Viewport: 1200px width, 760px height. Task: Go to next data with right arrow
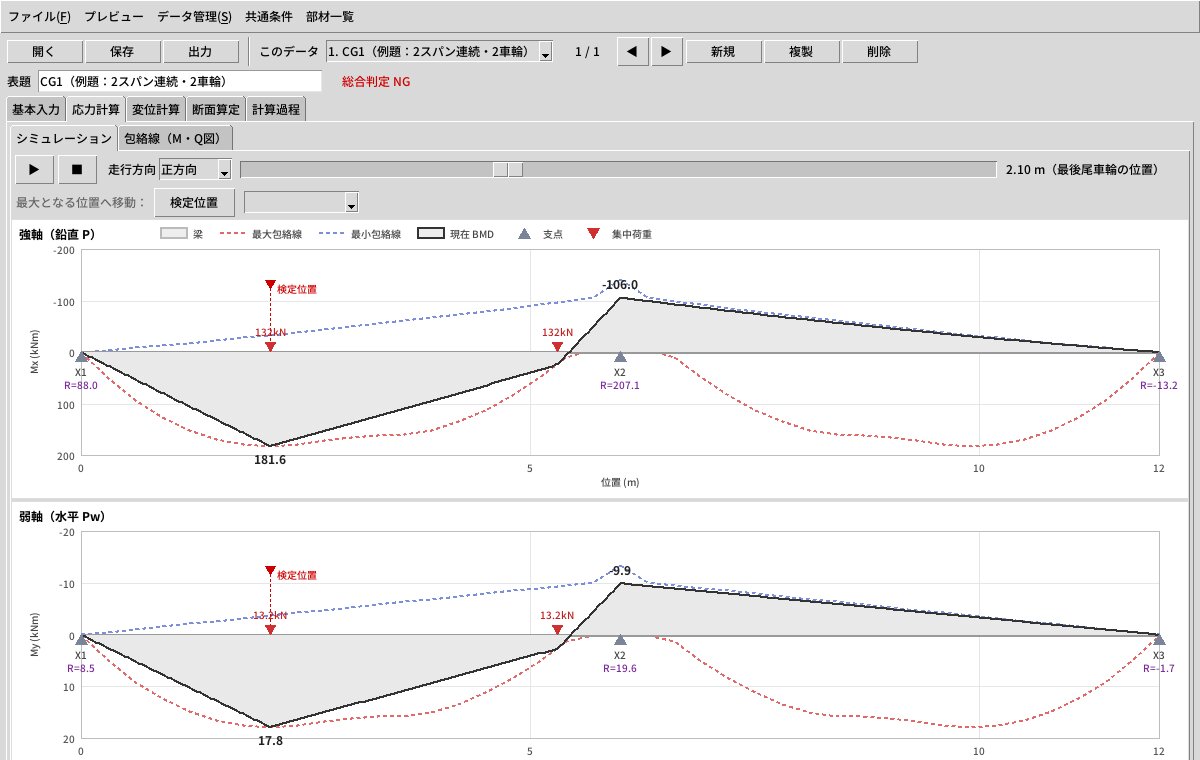tap(667, 52)
